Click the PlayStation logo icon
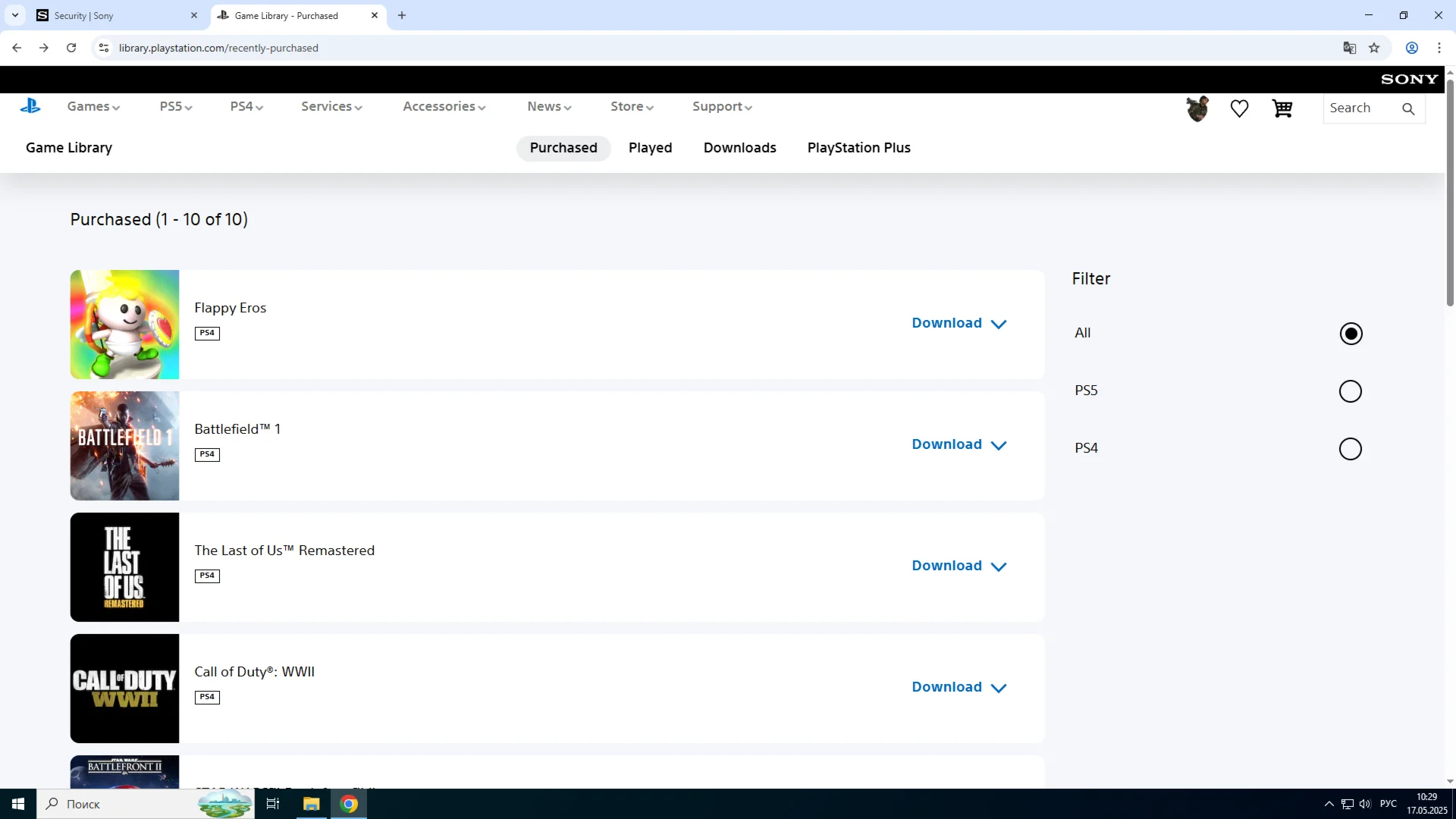1456x819 pixels. point(30,106)
